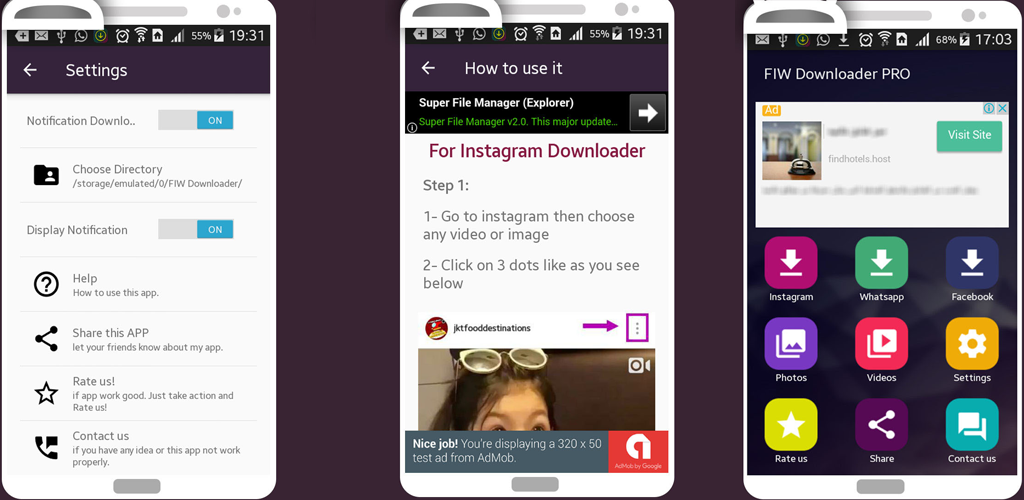Open the Videos gallery tile
The width and height of the screenshot is (1024, 500).
(x=882, y=343)
